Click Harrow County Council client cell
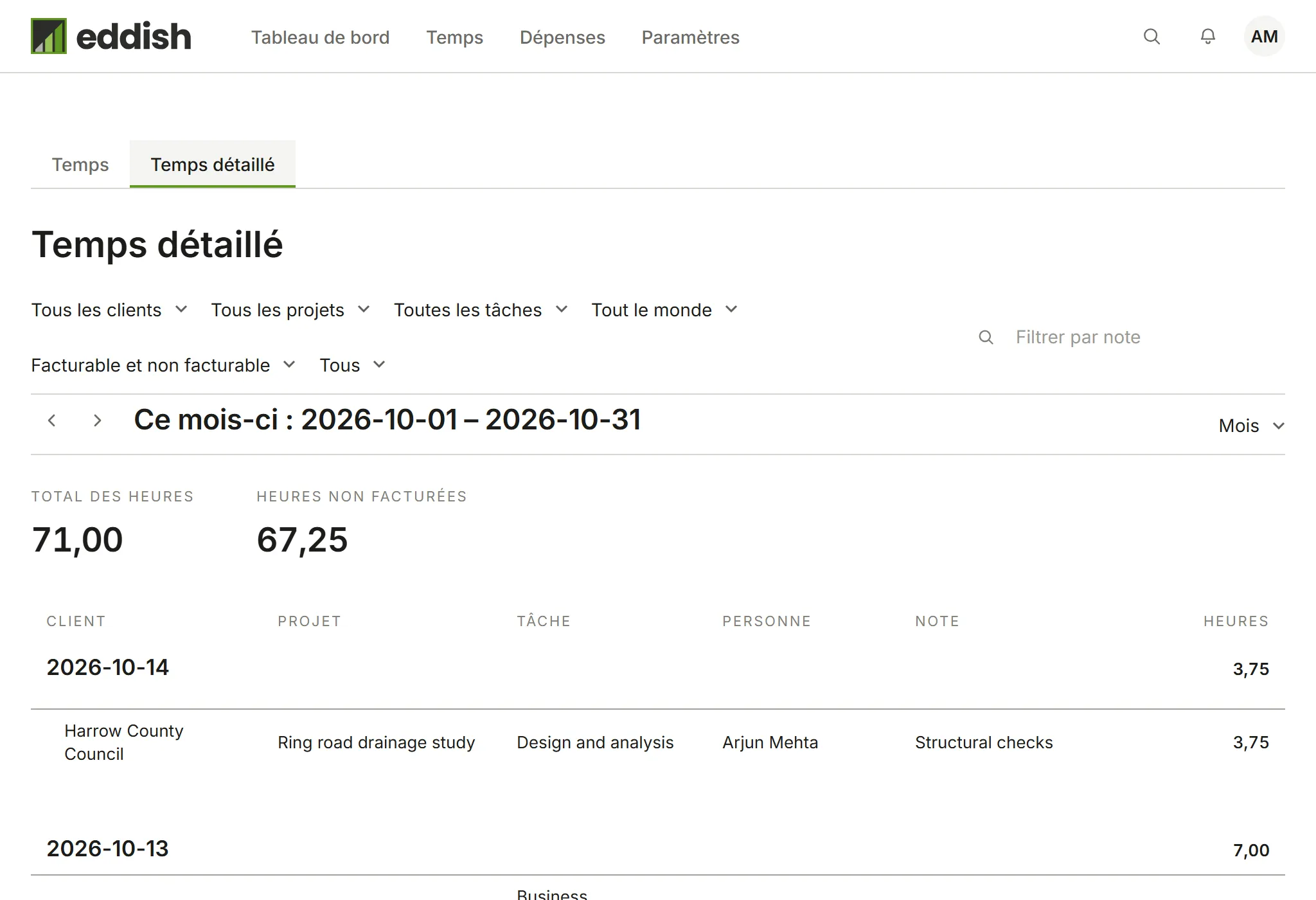The image size is (1316, 900). click(124, 742)
